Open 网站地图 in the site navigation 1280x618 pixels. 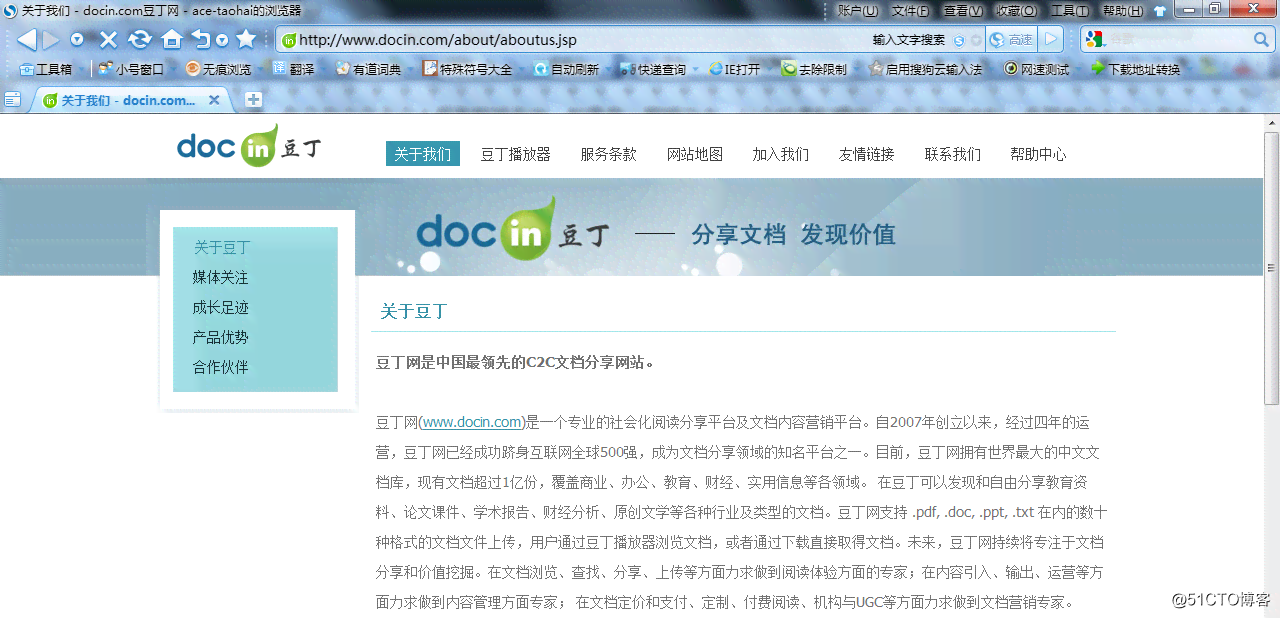(x=695, y=154)
